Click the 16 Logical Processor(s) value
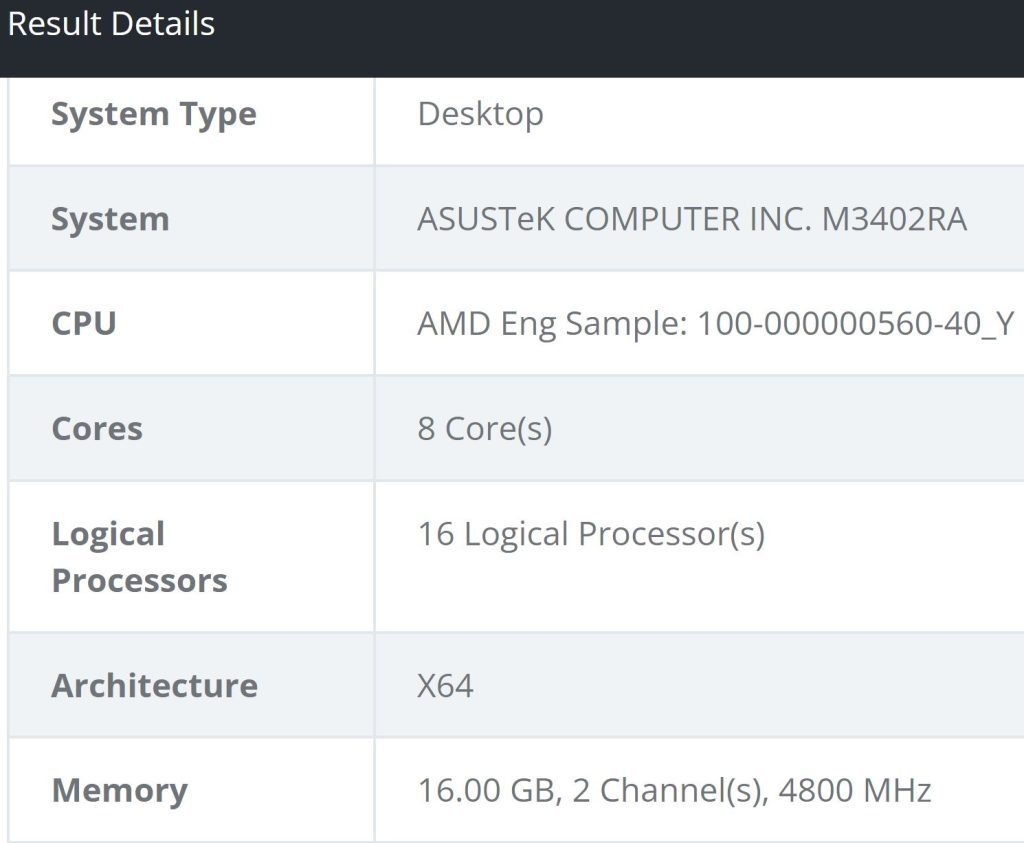1024x843 pixels. tap(591, 534)
